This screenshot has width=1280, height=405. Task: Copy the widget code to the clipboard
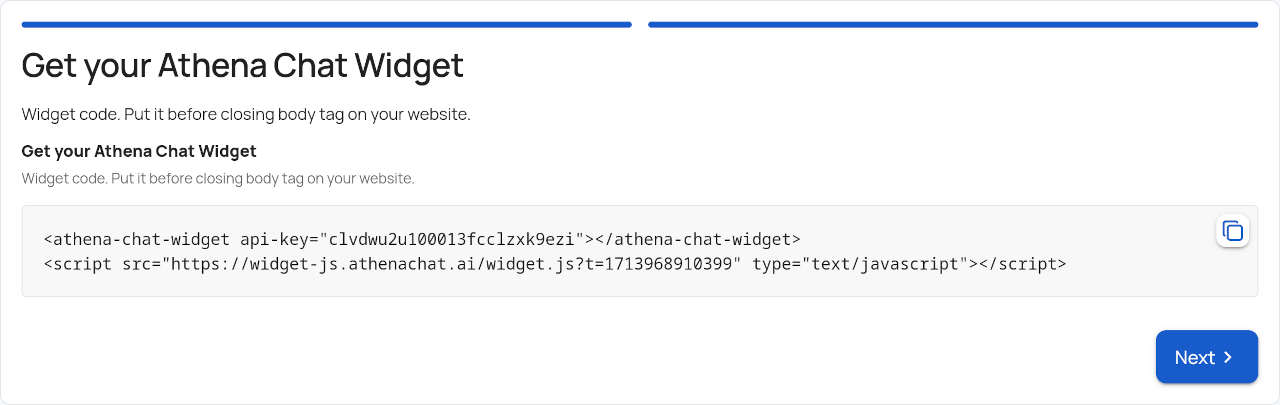point(1233,231)
